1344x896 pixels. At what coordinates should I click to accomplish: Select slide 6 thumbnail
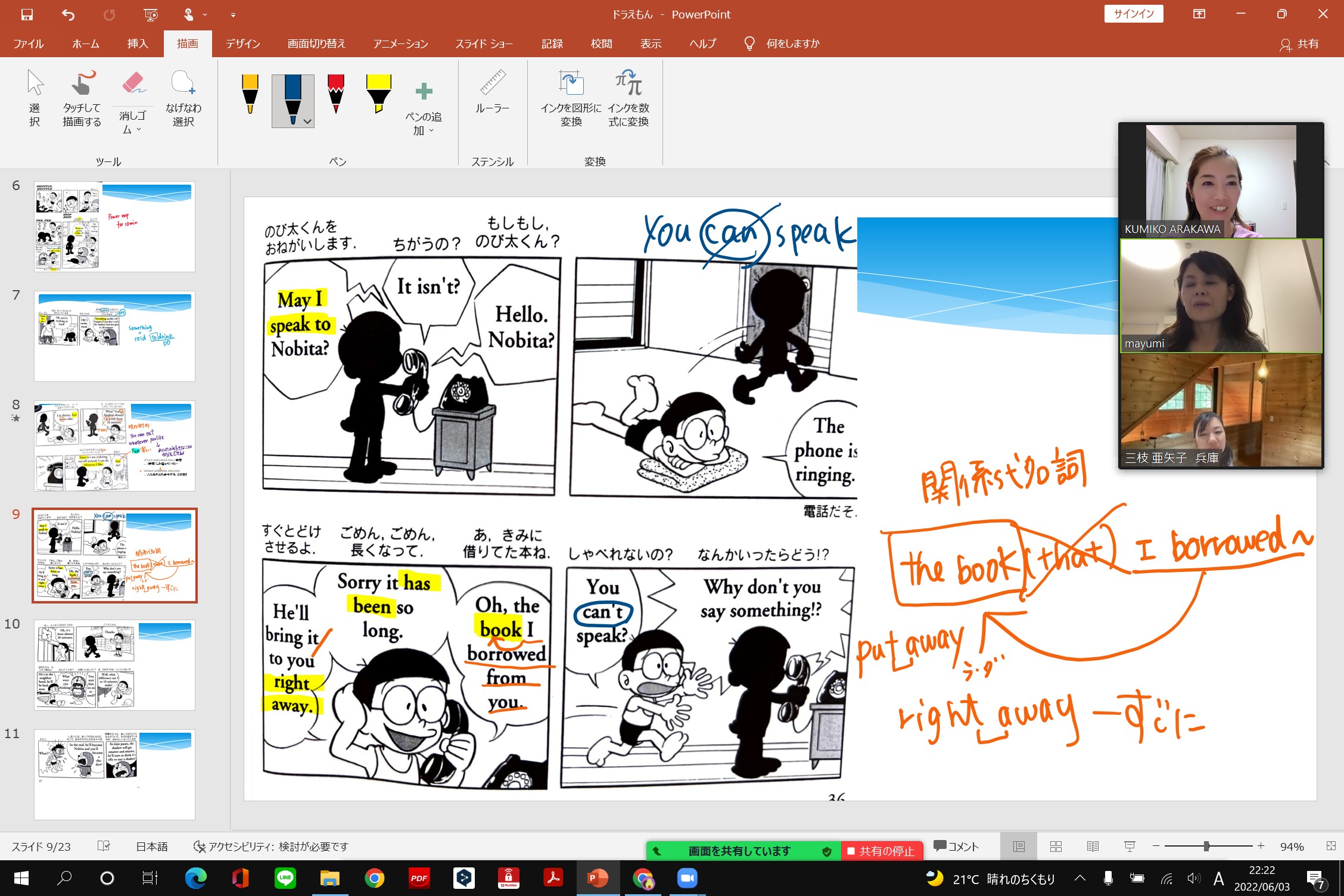114,226
